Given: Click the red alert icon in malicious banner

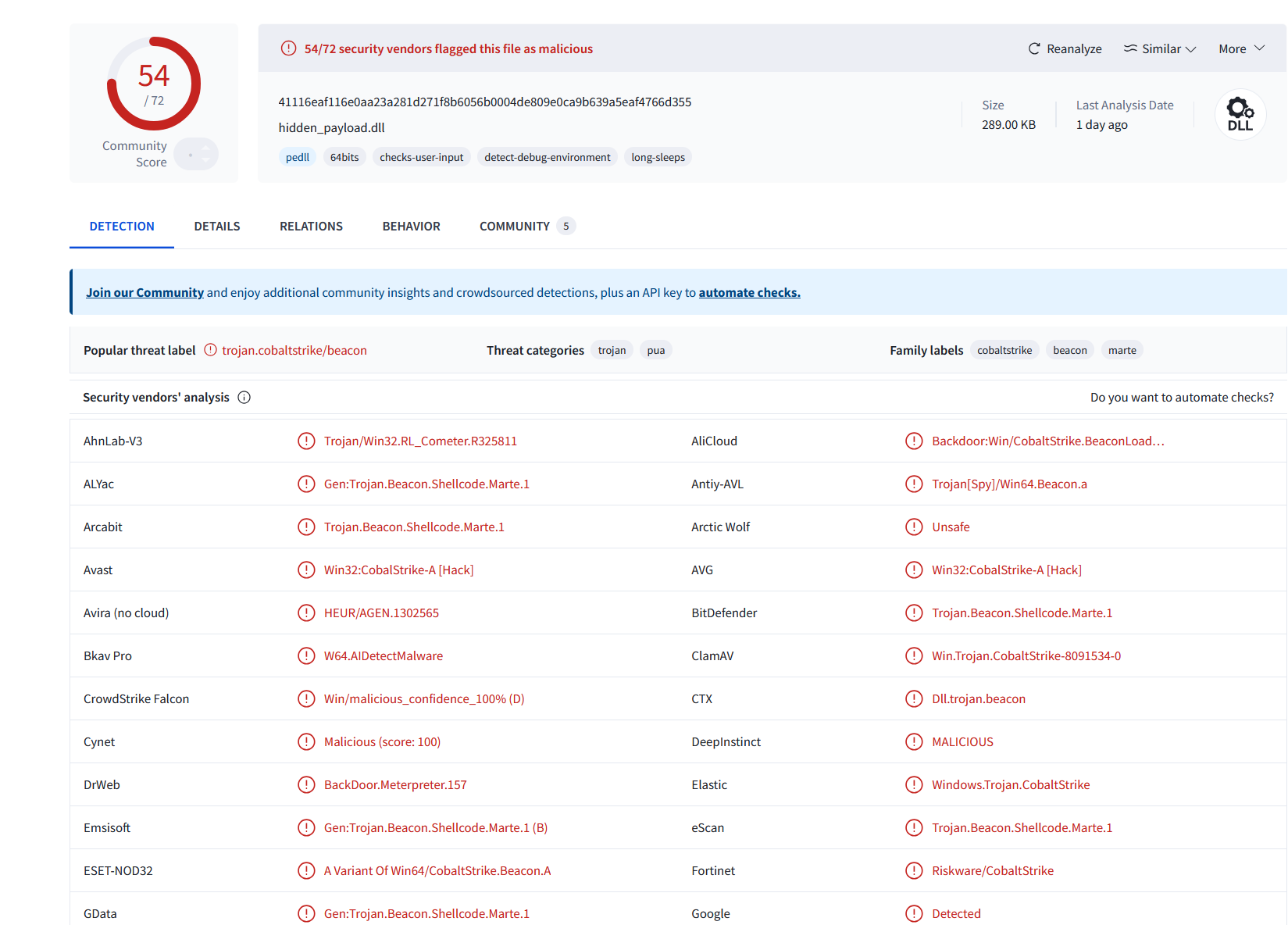Looking at the screenshot, I should 288,48.
